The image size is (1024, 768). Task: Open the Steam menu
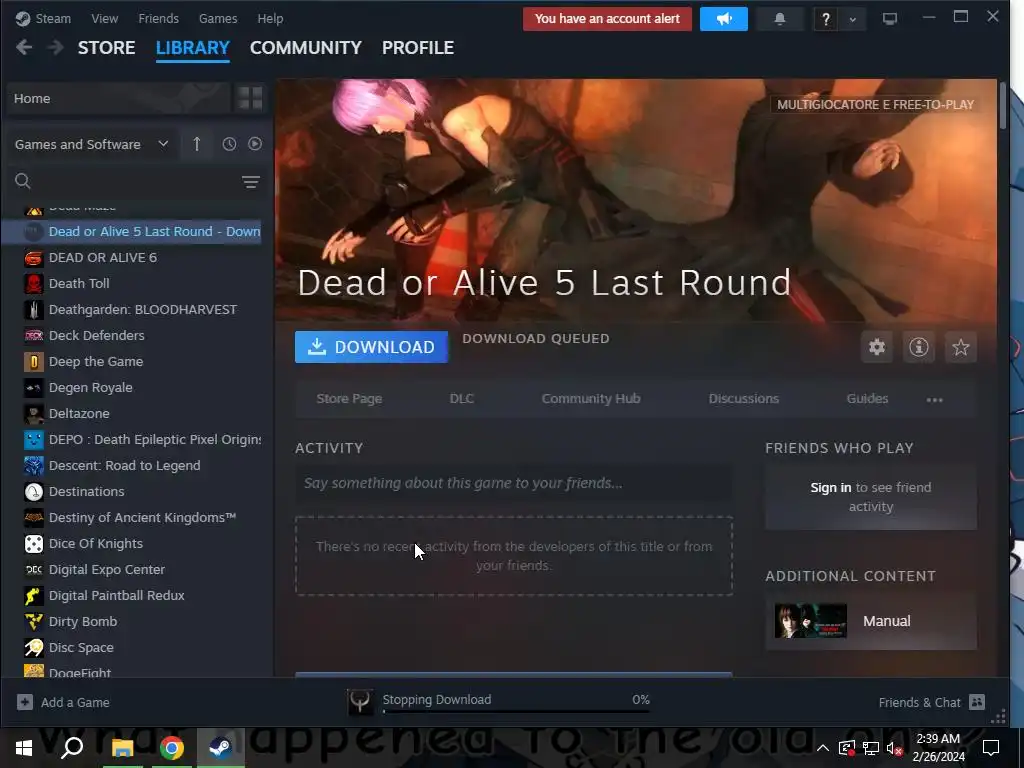point(44,18)
